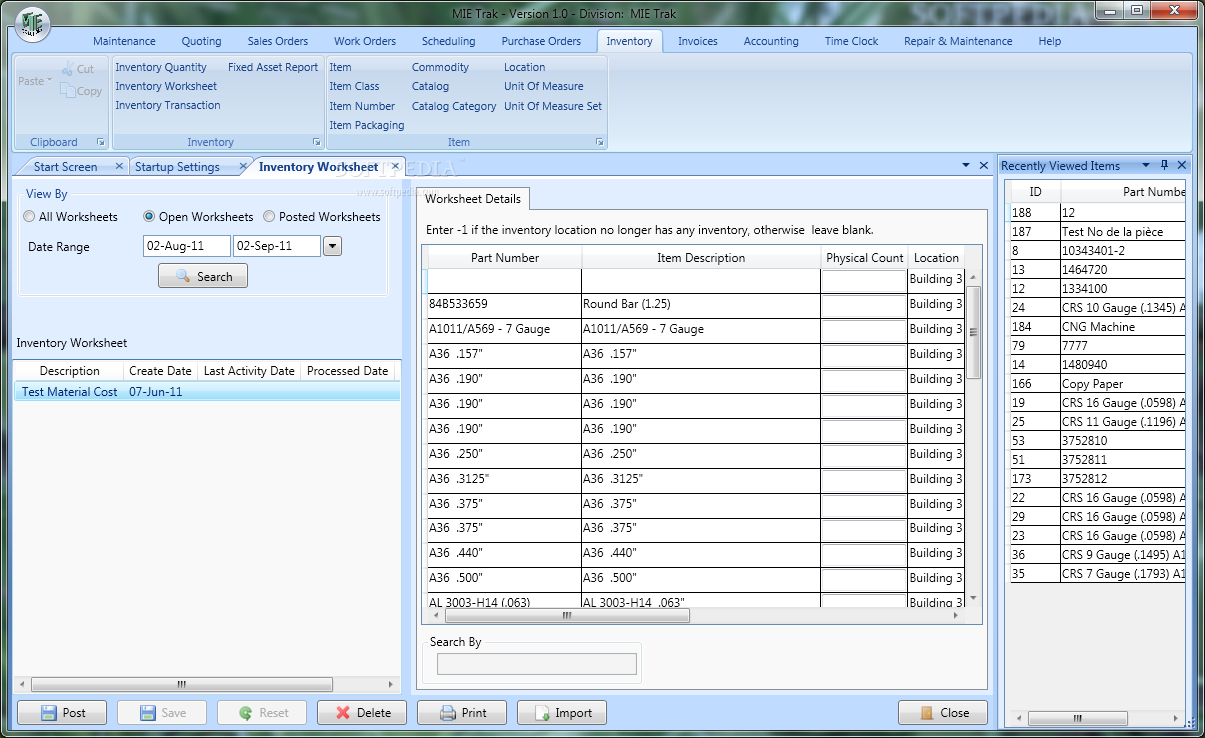The width and height of the screenshot is (1205, 738).
Task: Open the document tabs list dropdown arrow
Action: pyautogui.click(x=966, y=165)
